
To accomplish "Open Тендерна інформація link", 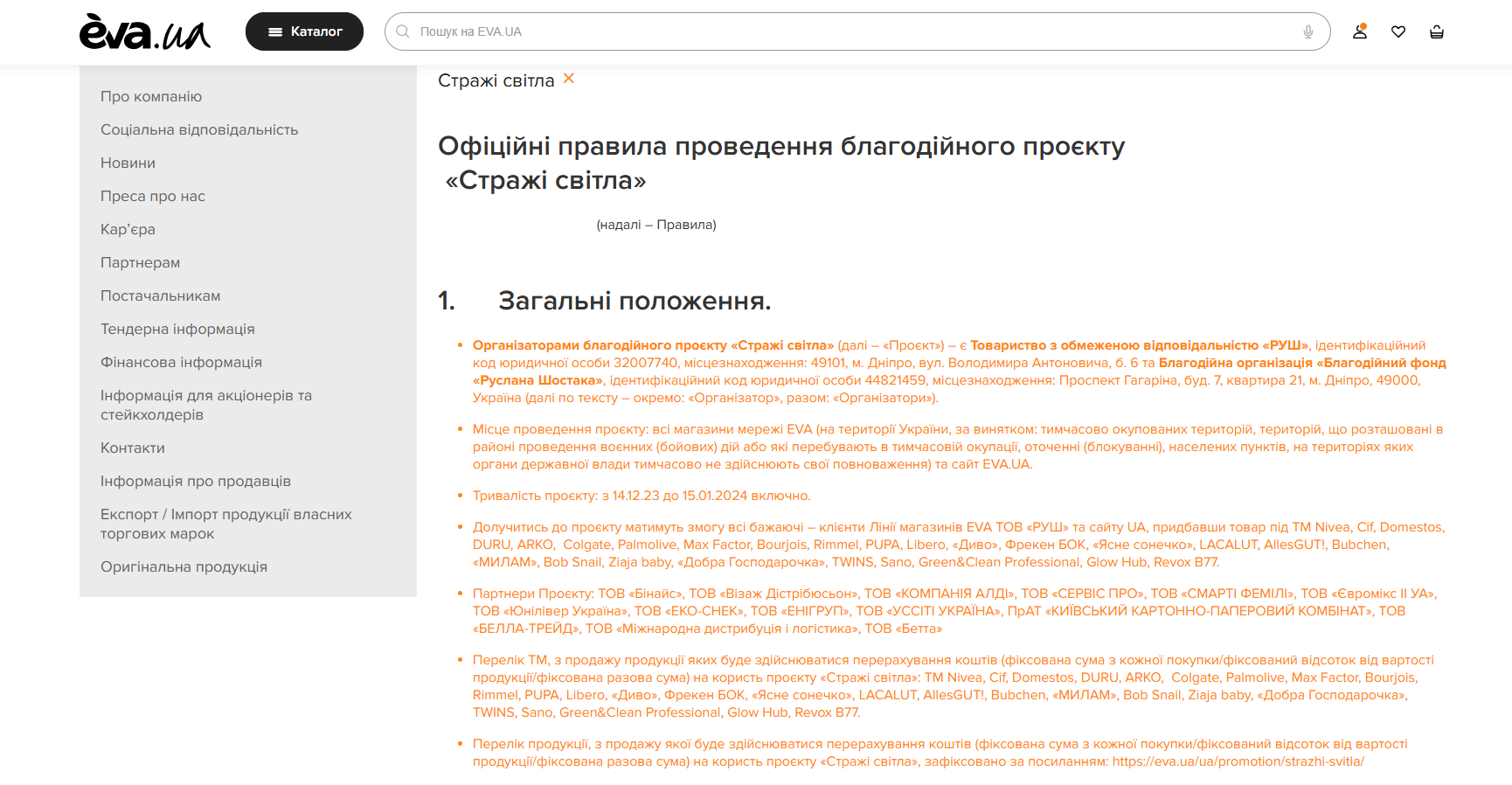I will coord(177,329).
